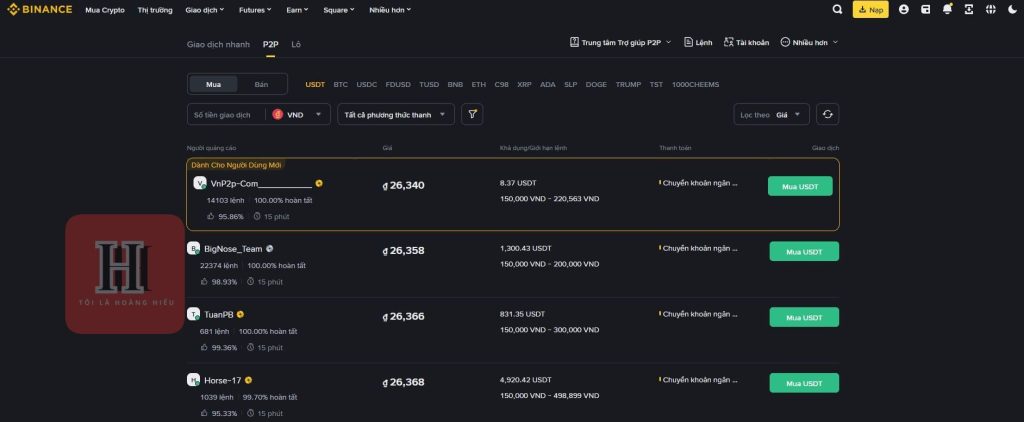
Task: Expand the Earn menu
Action: (297, 10)
